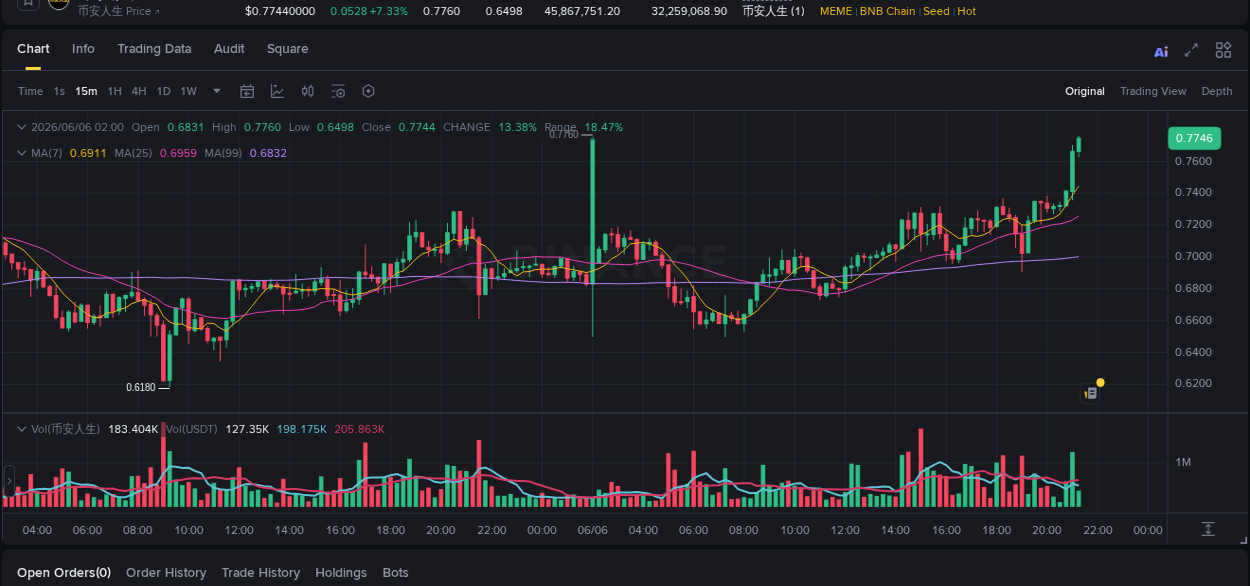Select the 1D time interval
This screenshot has height=586, width=1250.
(x=163, y=91)
